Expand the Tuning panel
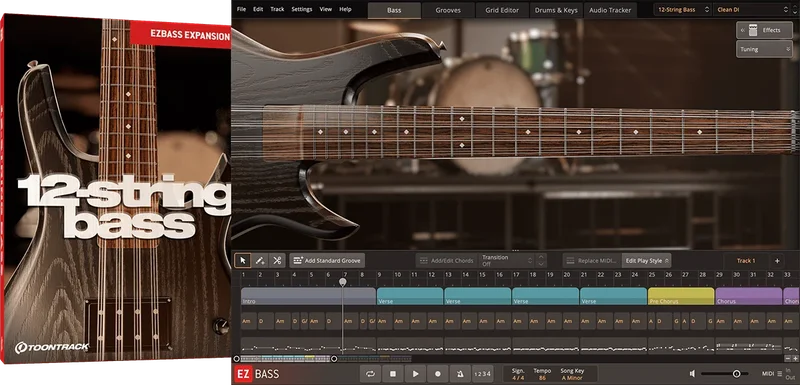This screenshot has height=385, width=800. pos(764,49)
